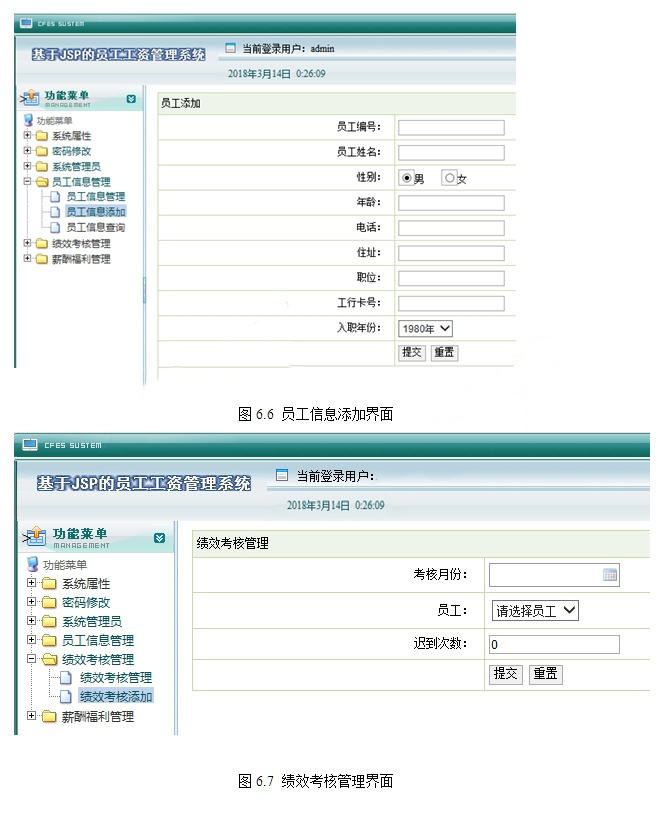The height and width of the screenshot is (823, 664).
Task: Click the 迟到次数 input field
Action: (554, 645)
